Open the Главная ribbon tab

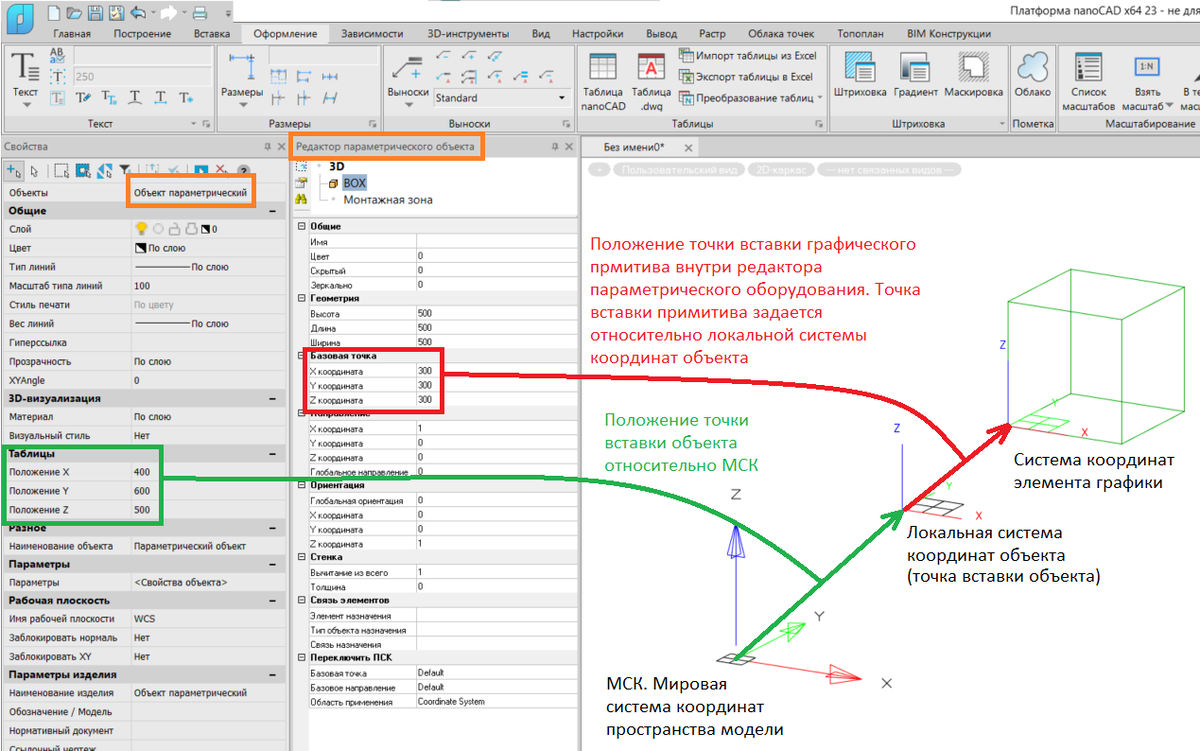(x=71, y=33)
